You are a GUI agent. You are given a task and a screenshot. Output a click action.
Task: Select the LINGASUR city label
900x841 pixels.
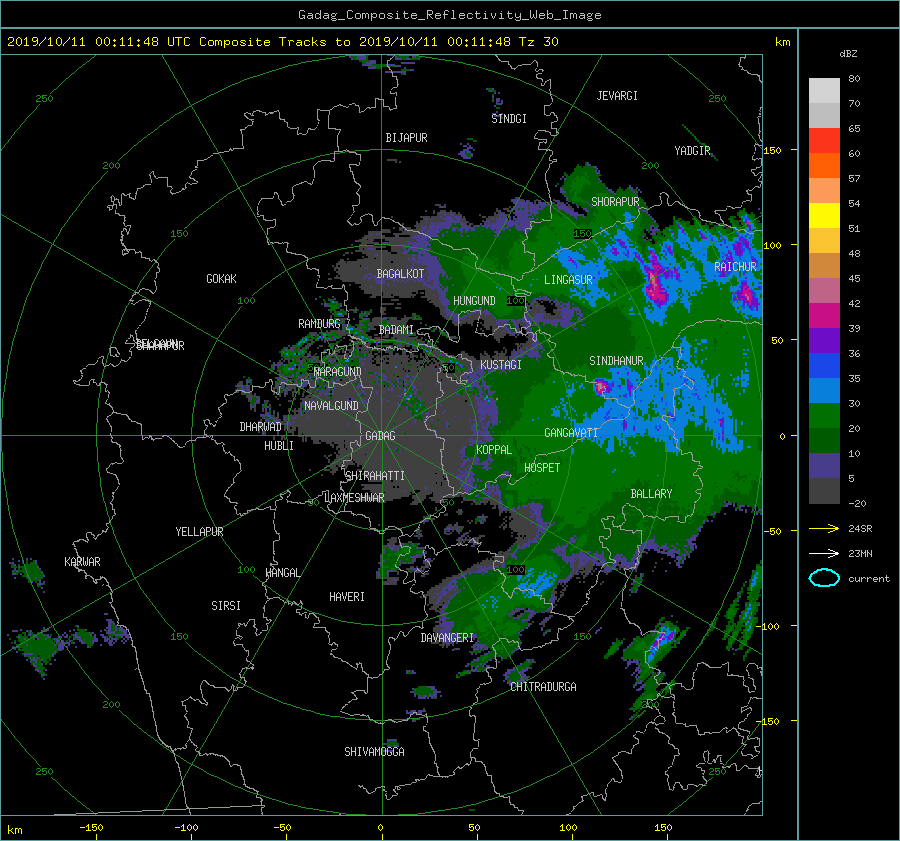click(568, 280)
